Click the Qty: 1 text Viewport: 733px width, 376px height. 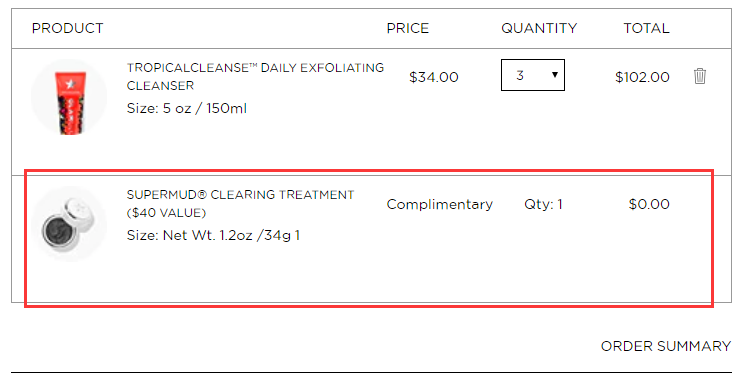543,204
